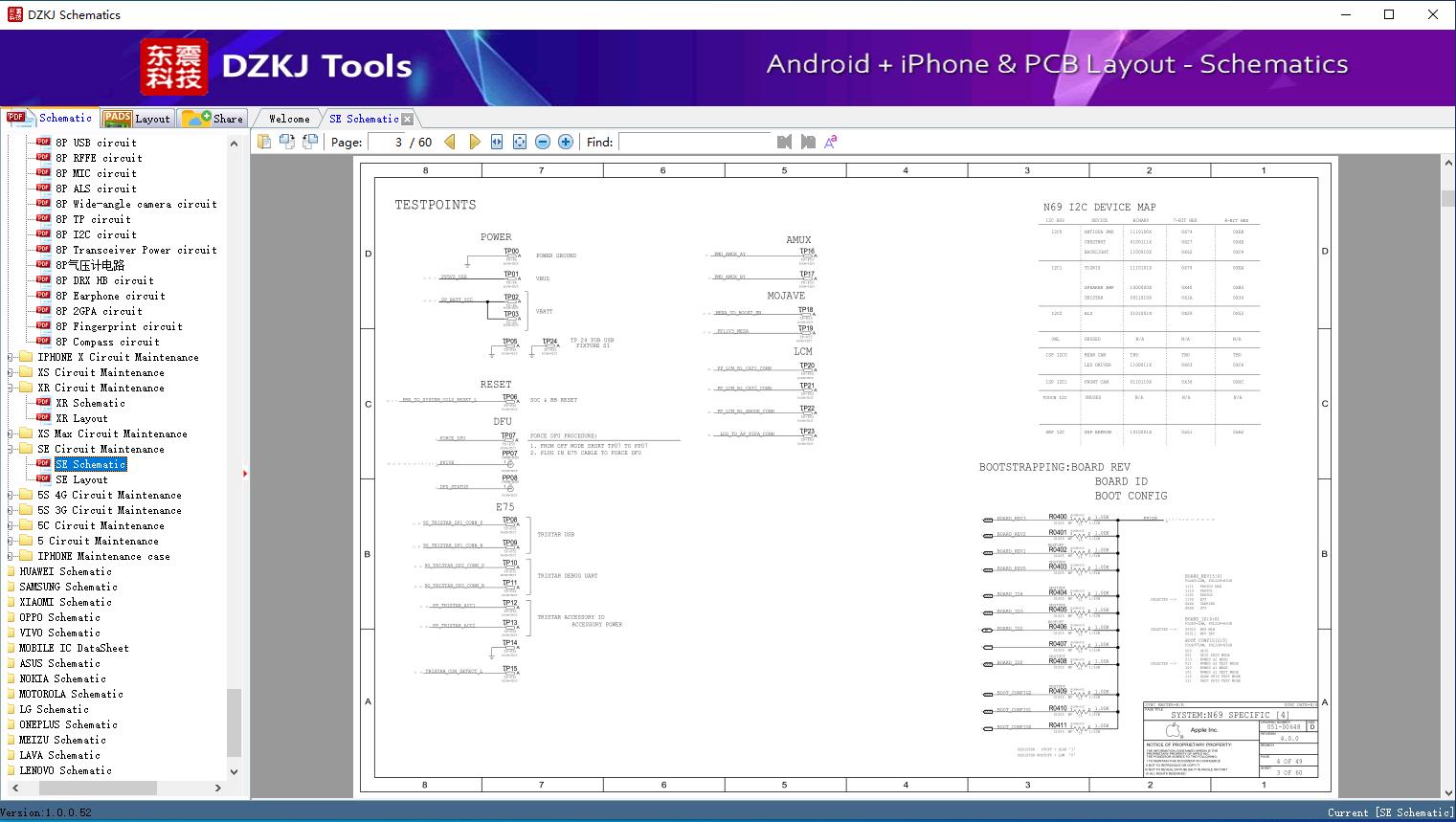The width and height of the screenshot is (1456, 822).
Task: Click the folder icon of LENOVO Schematic
Action: coord(11,770)
